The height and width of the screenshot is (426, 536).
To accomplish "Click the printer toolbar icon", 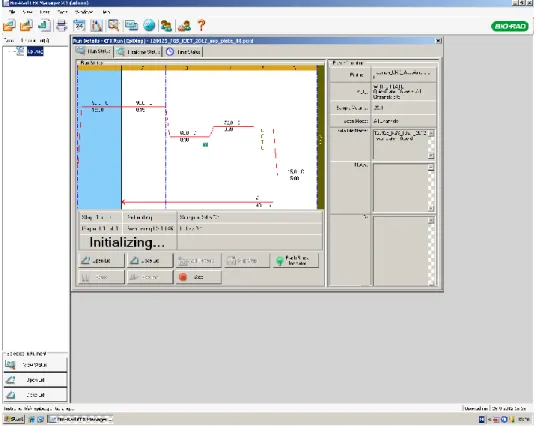I will (62, 26).
